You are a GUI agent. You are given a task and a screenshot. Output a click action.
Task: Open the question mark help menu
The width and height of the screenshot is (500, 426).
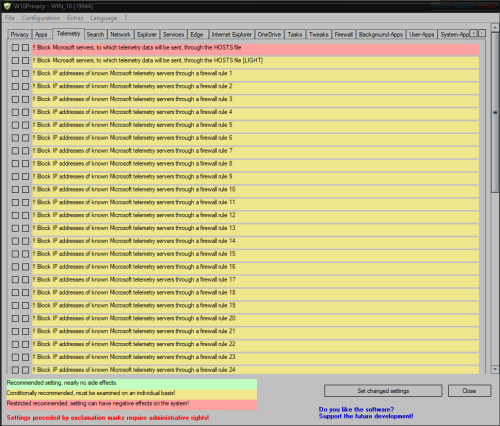tap(125, 18)
